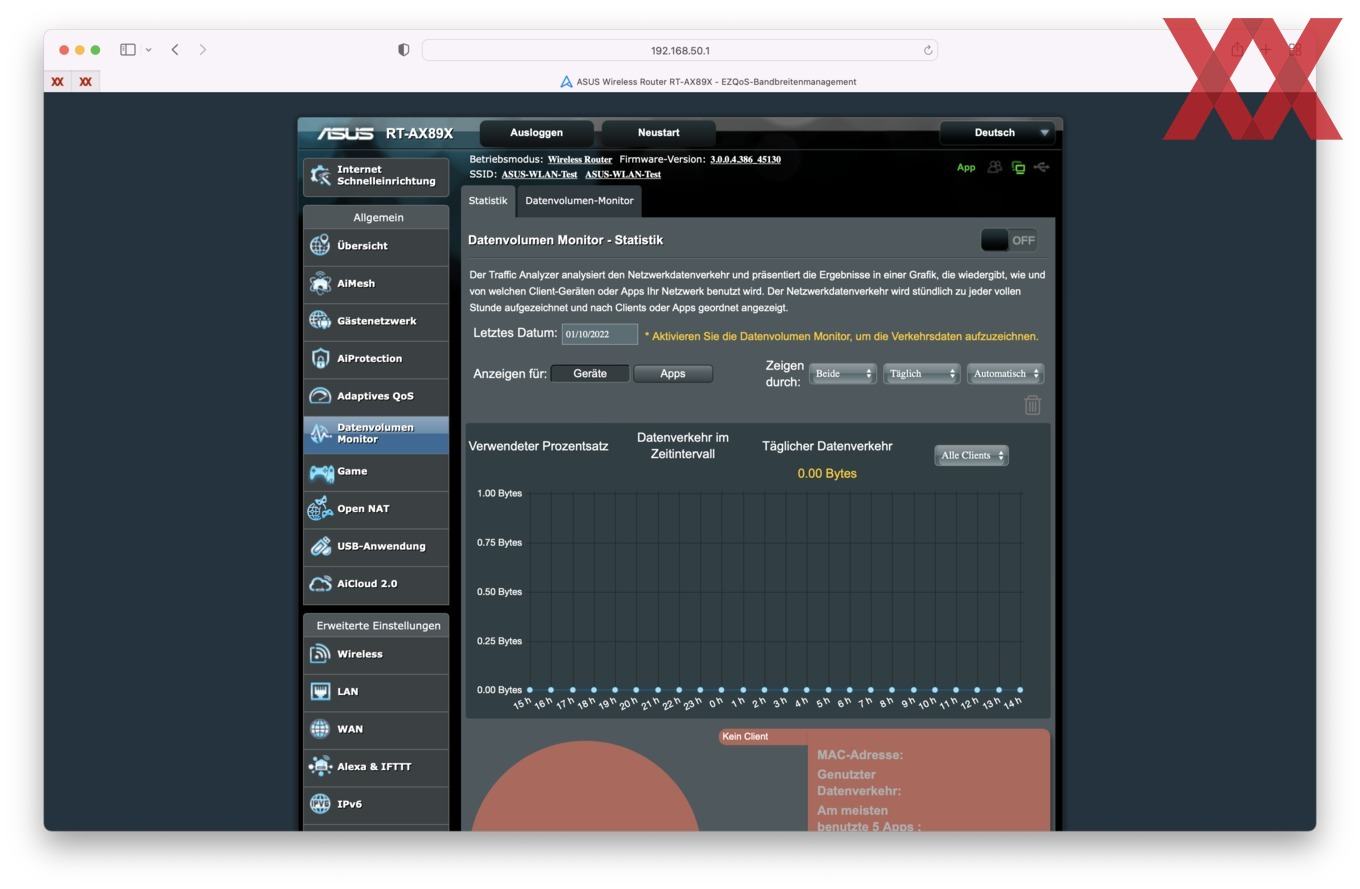Open the Game menu item label
This screenshot has height=889, width=1360.
pyautogui.click(x=352, y=471)
